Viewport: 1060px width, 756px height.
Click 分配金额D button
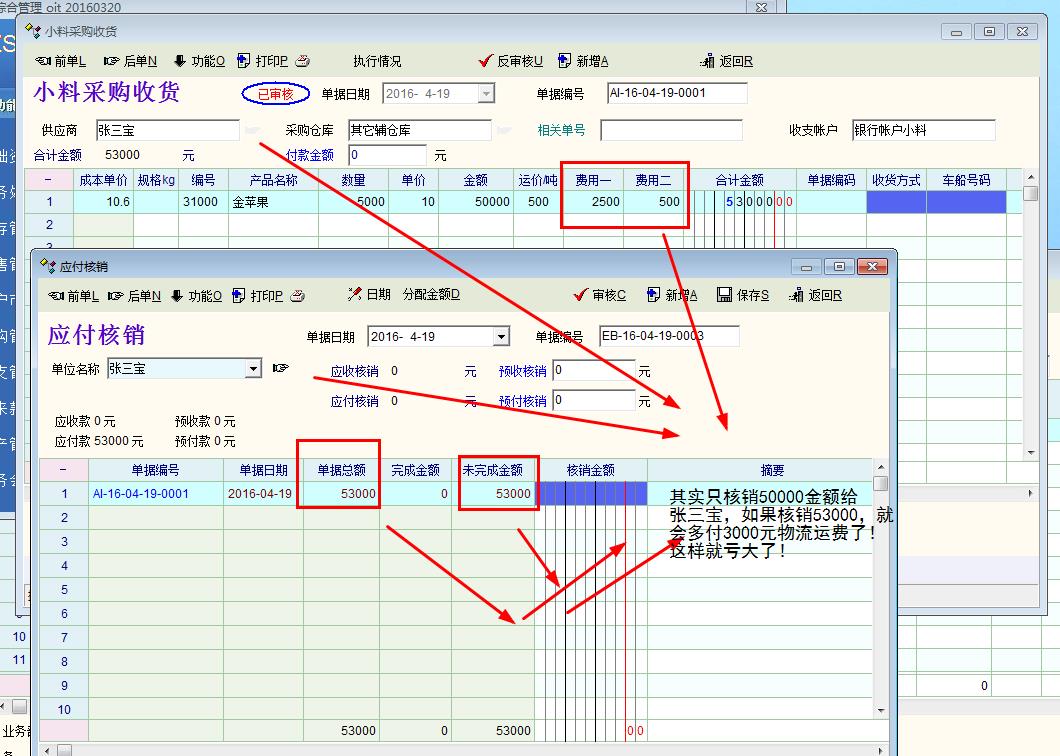click(431, 295)
